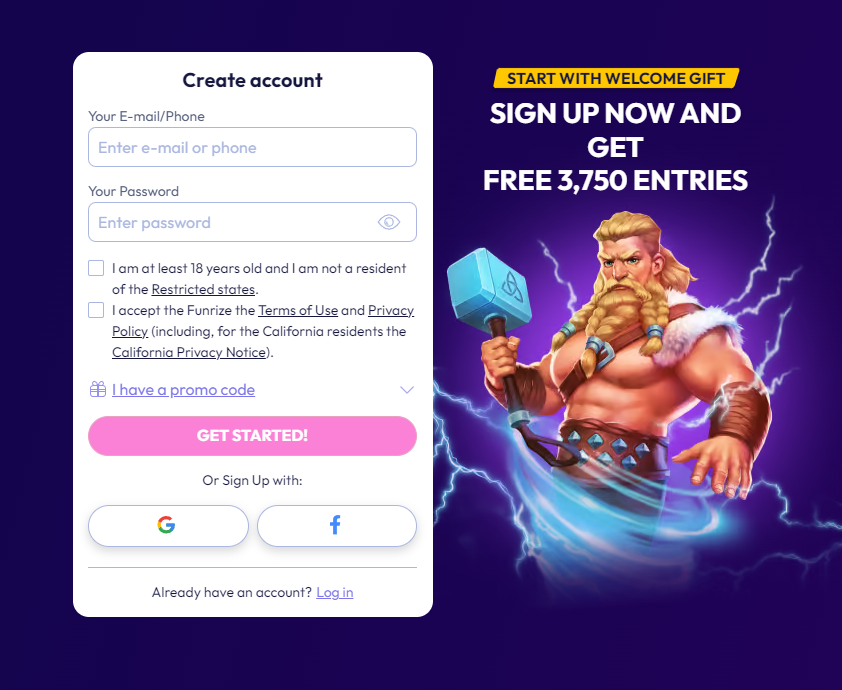Click the 'Start with welcome gift' yellow banner
This screenshot has width=842, height=690.
point(616,78)
